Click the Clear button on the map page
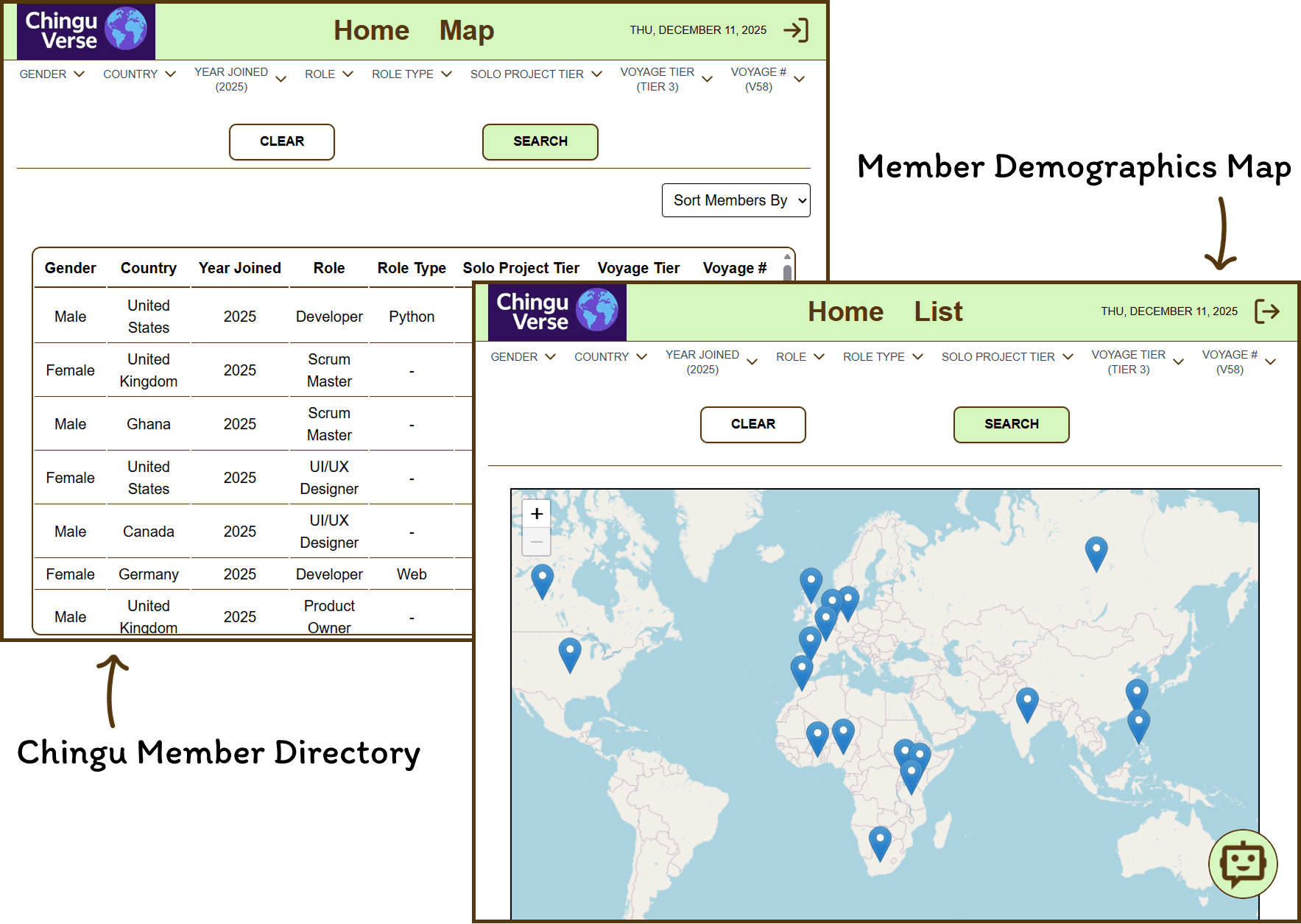 tap(752, 424)
